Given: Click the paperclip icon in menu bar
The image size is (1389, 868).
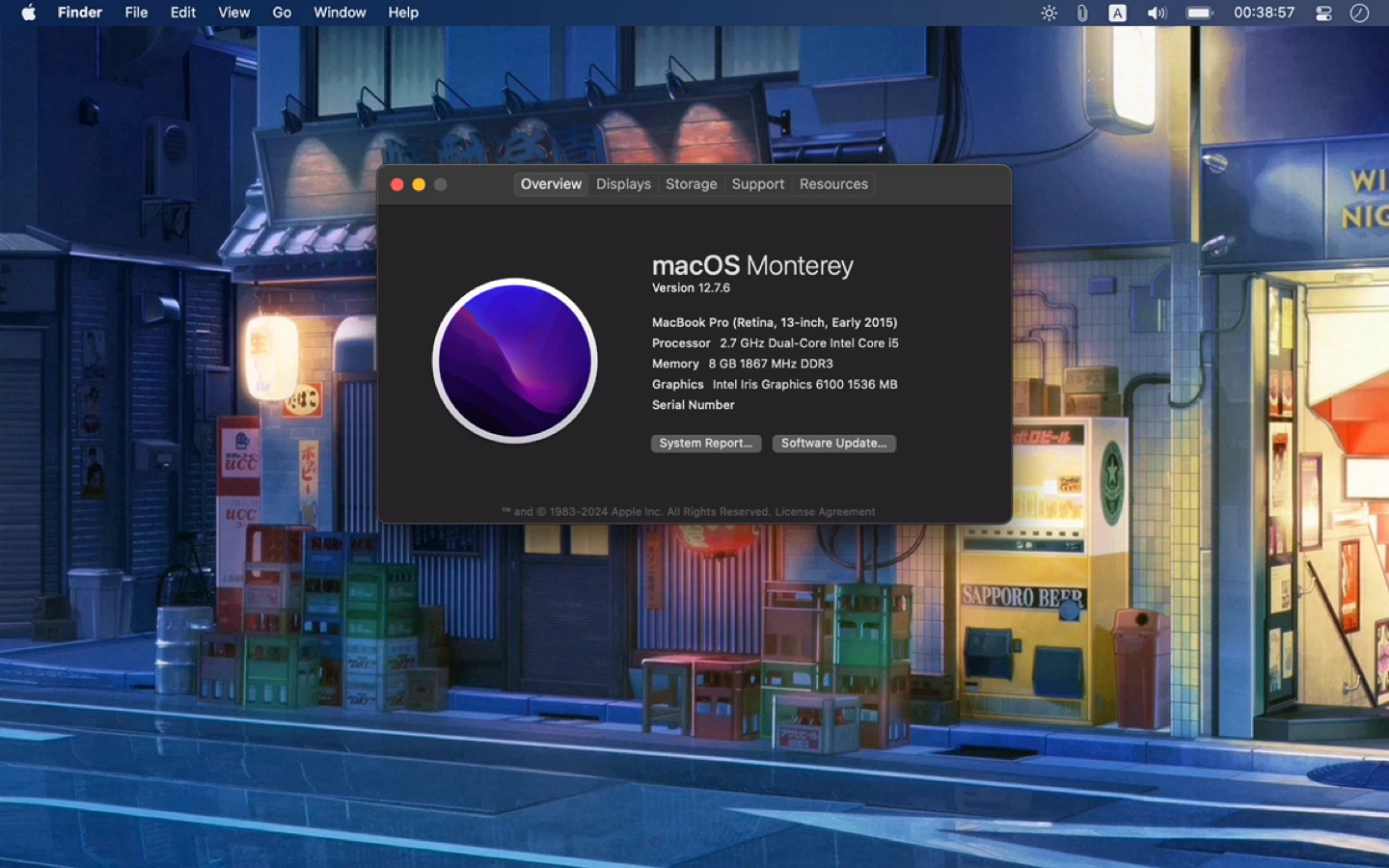Looking at the screenshot, I should [1082, 13].
